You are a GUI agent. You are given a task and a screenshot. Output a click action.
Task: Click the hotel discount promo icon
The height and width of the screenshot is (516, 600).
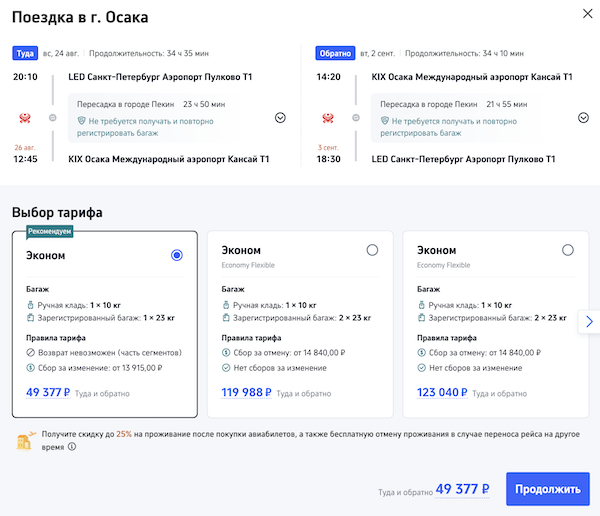coord(24,440)
